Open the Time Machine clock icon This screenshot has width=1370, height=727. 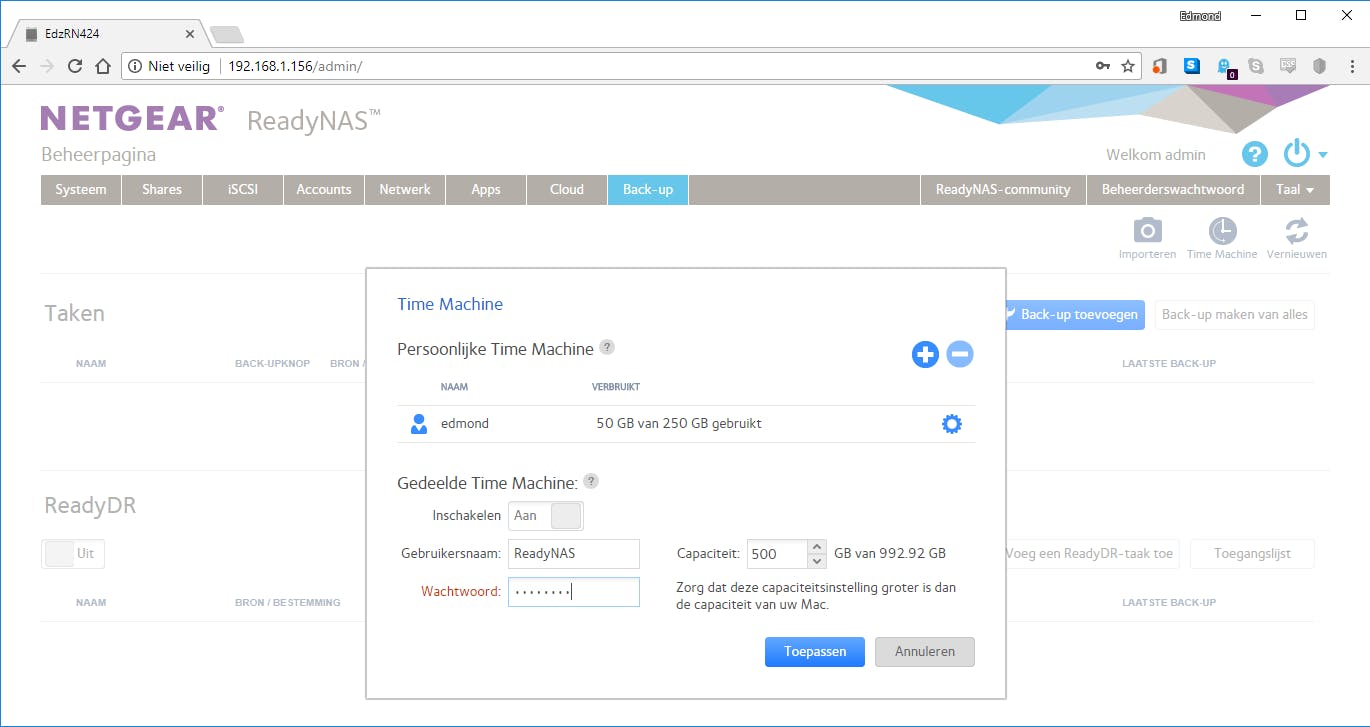(x=1221, y=231)
